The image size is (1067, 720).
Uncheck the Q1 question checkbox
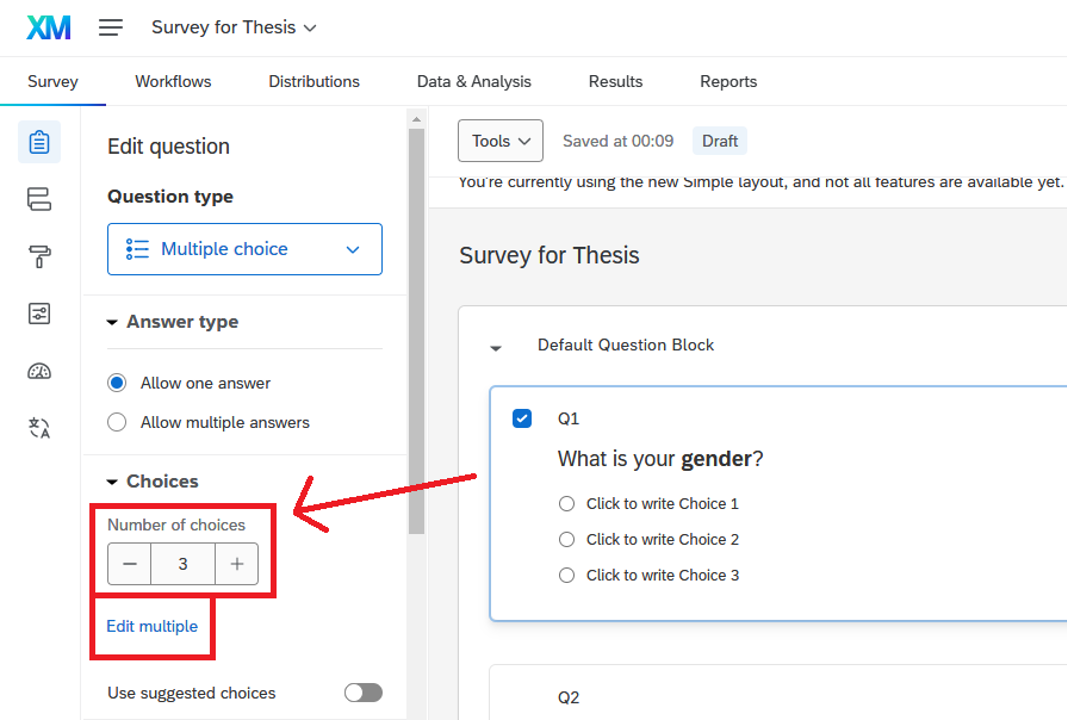tap(522, 418)
